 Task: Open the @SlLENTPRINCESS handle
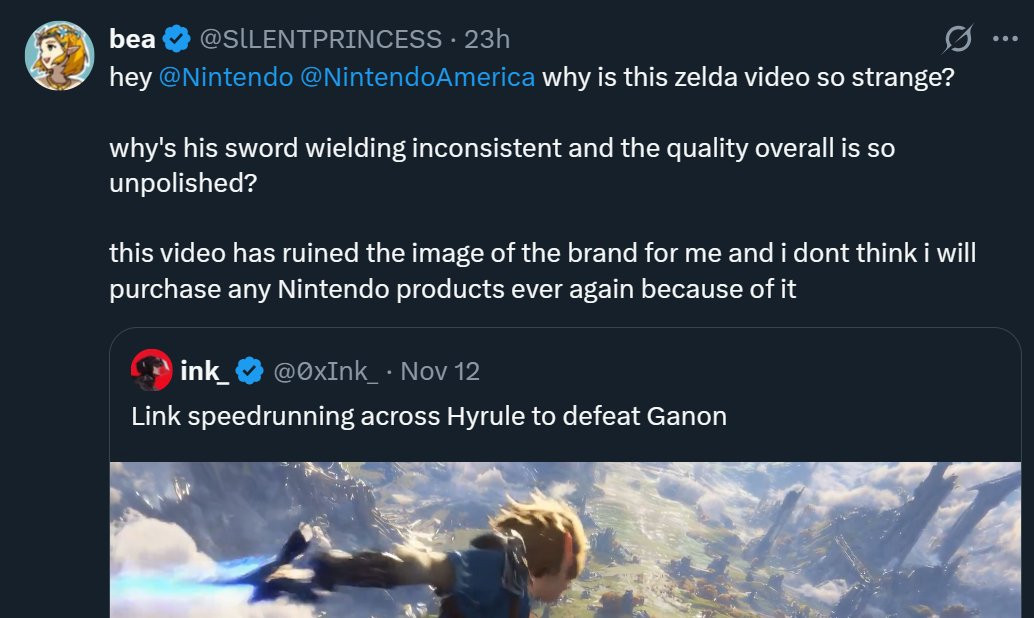(320, 39)
